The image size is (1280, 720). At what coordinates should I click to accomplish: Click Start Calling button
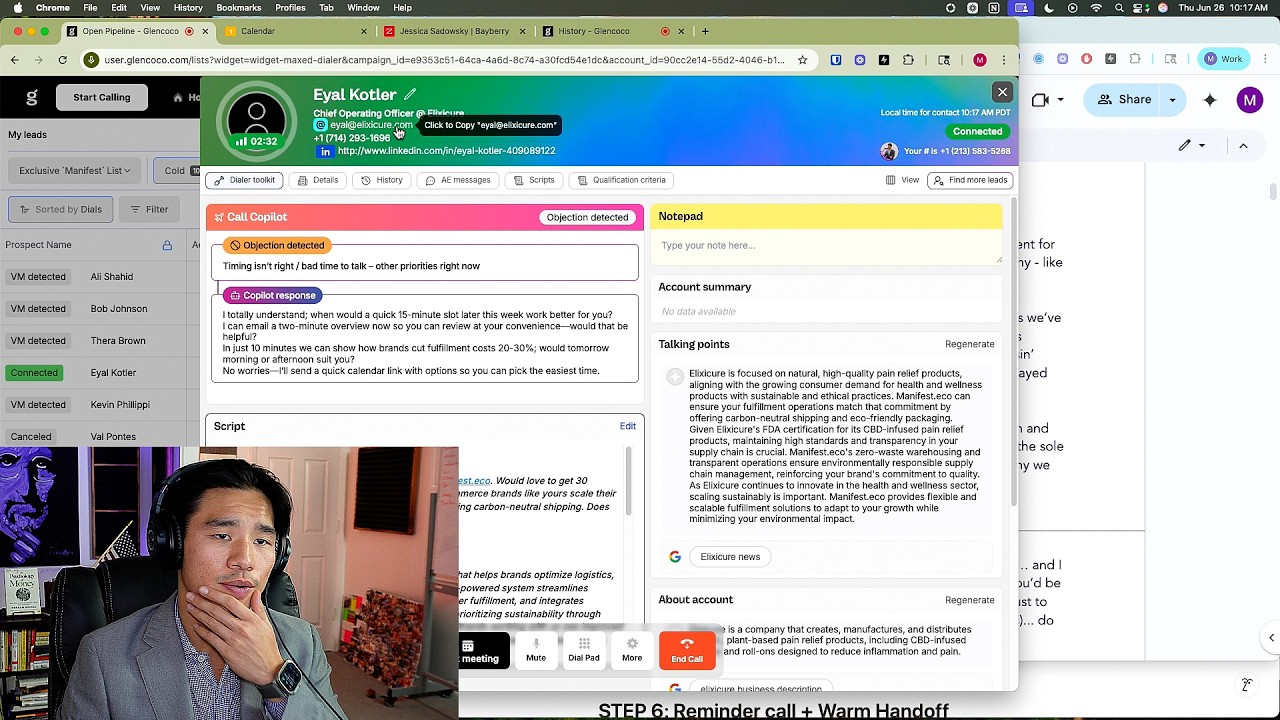(x=101, y=97)
